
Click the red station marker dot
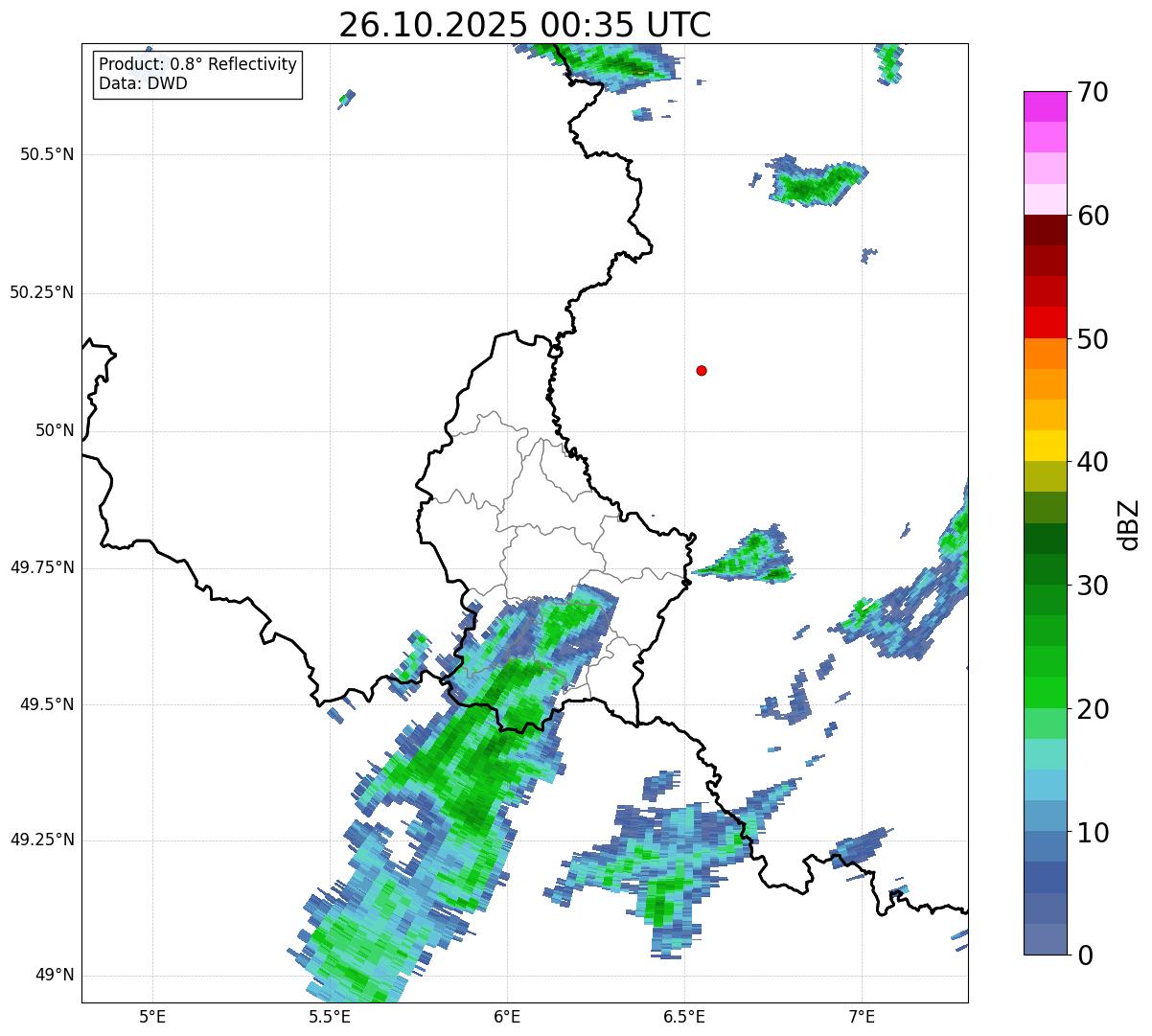click(702, 370)
